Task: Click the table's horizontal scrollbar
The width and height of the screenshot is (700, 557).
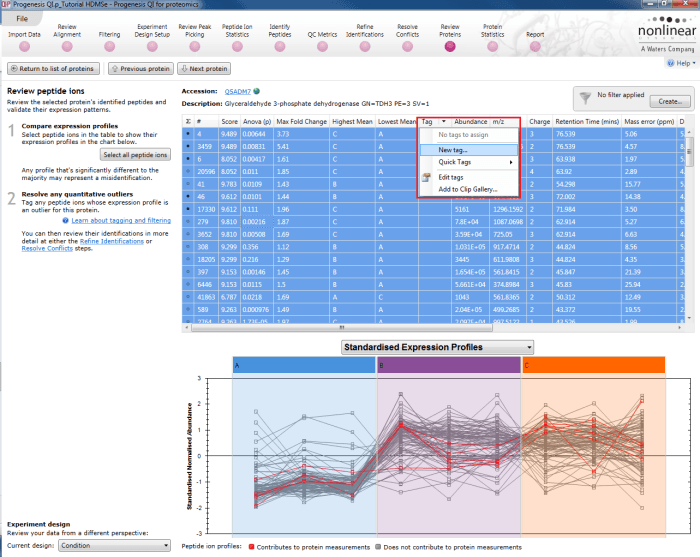Action: 342,328
